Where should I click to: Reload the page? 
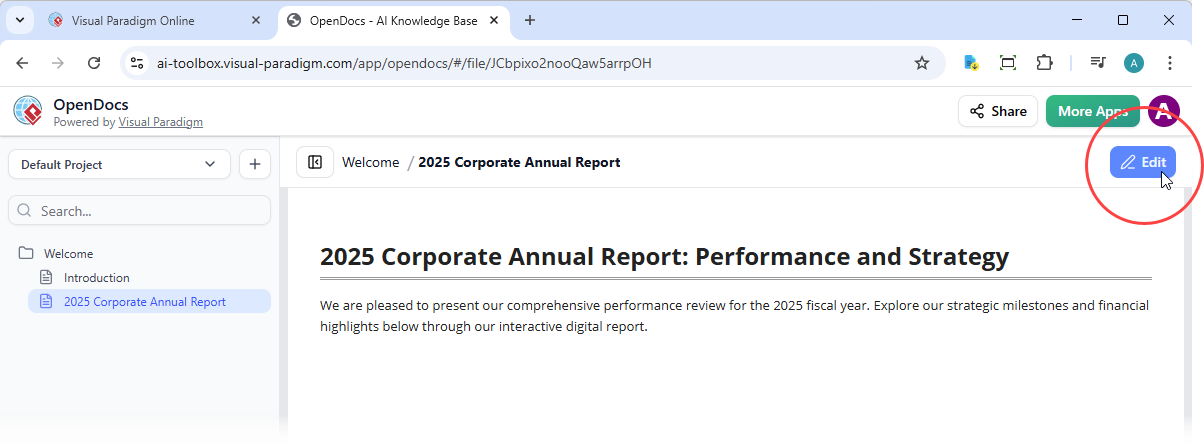click(94, 63)
